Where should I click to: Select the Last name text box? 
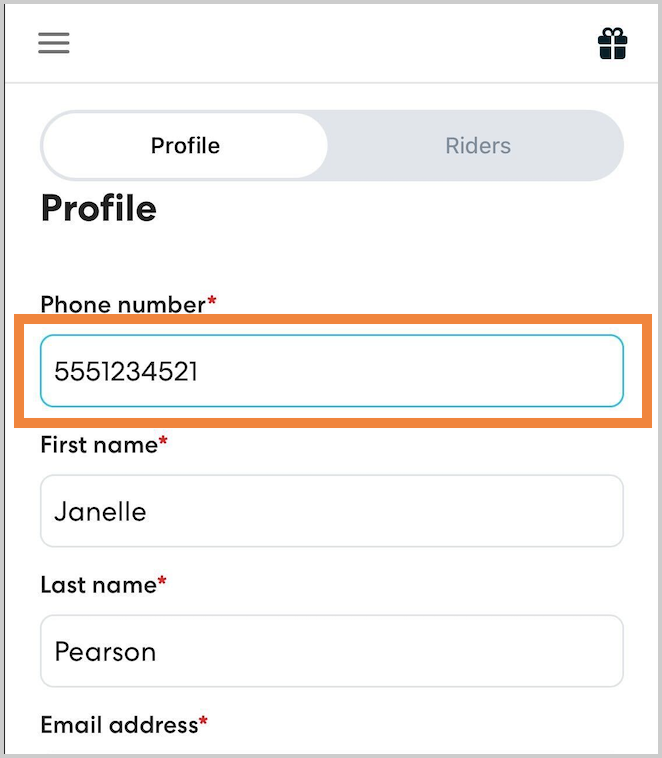pyautogui.click(x=400, y=651)
